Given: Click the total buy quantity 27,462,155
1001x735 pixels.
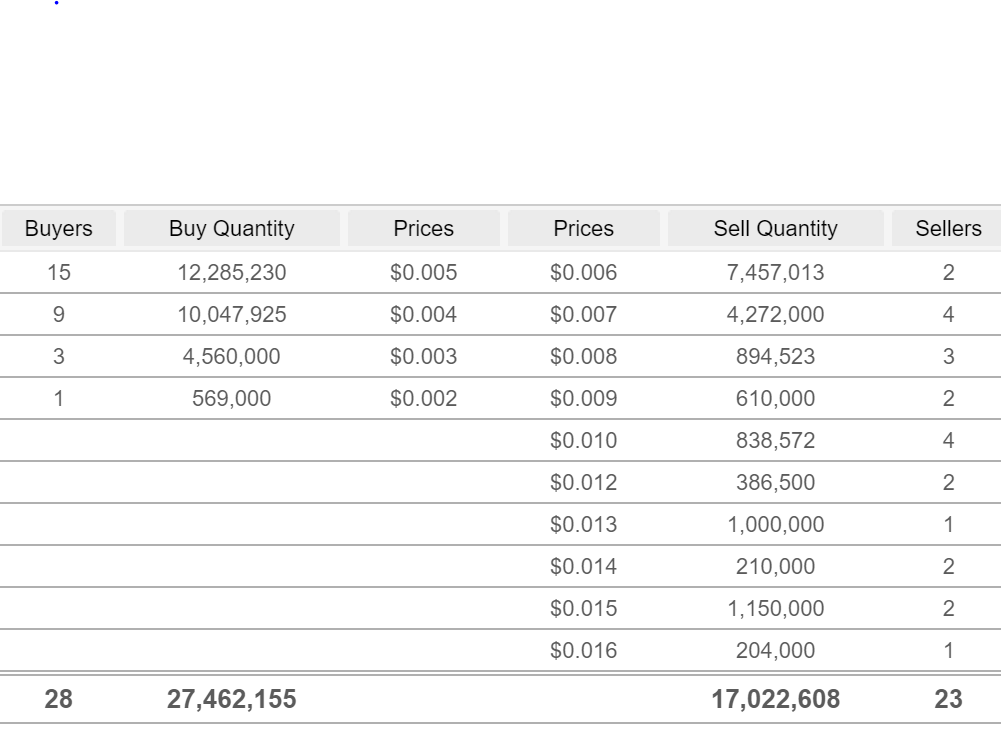Looking at the screenshot, I should 232,699.
